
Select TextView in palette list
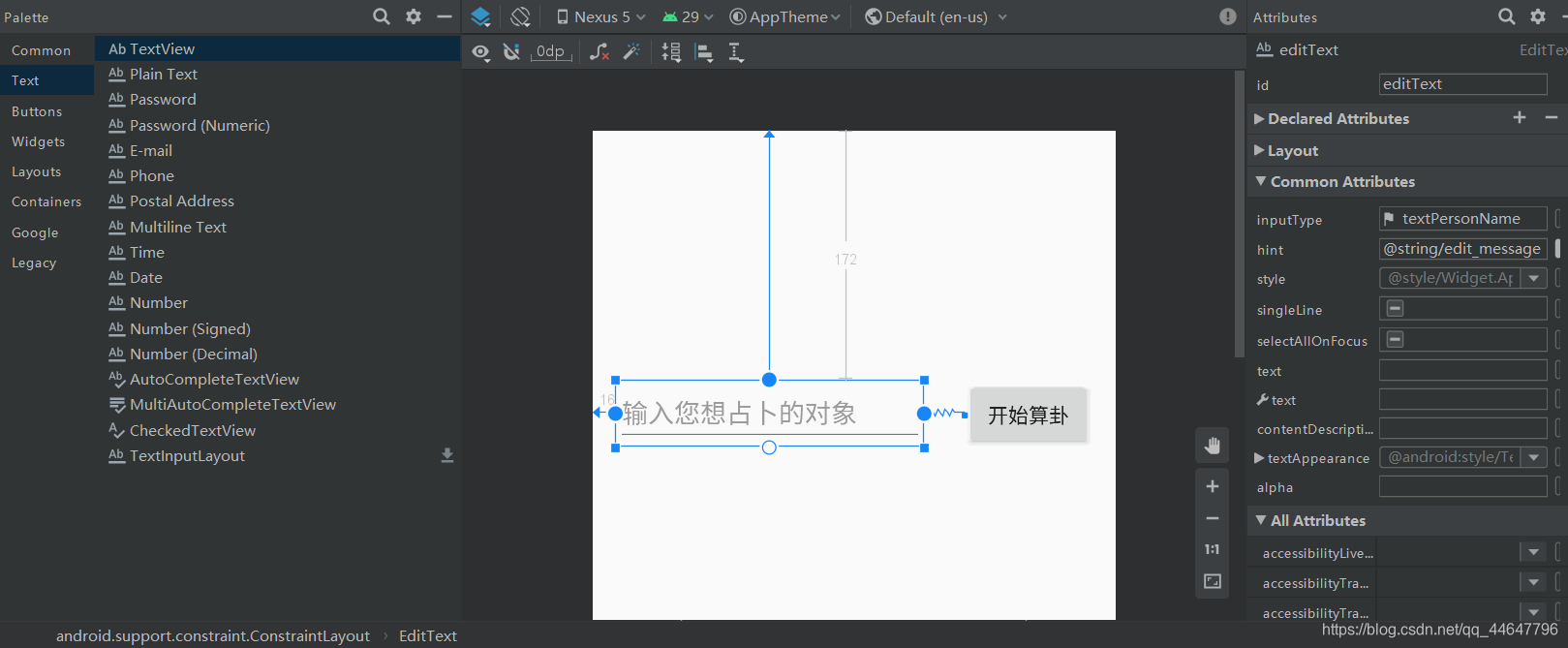(x=278, y=48)
